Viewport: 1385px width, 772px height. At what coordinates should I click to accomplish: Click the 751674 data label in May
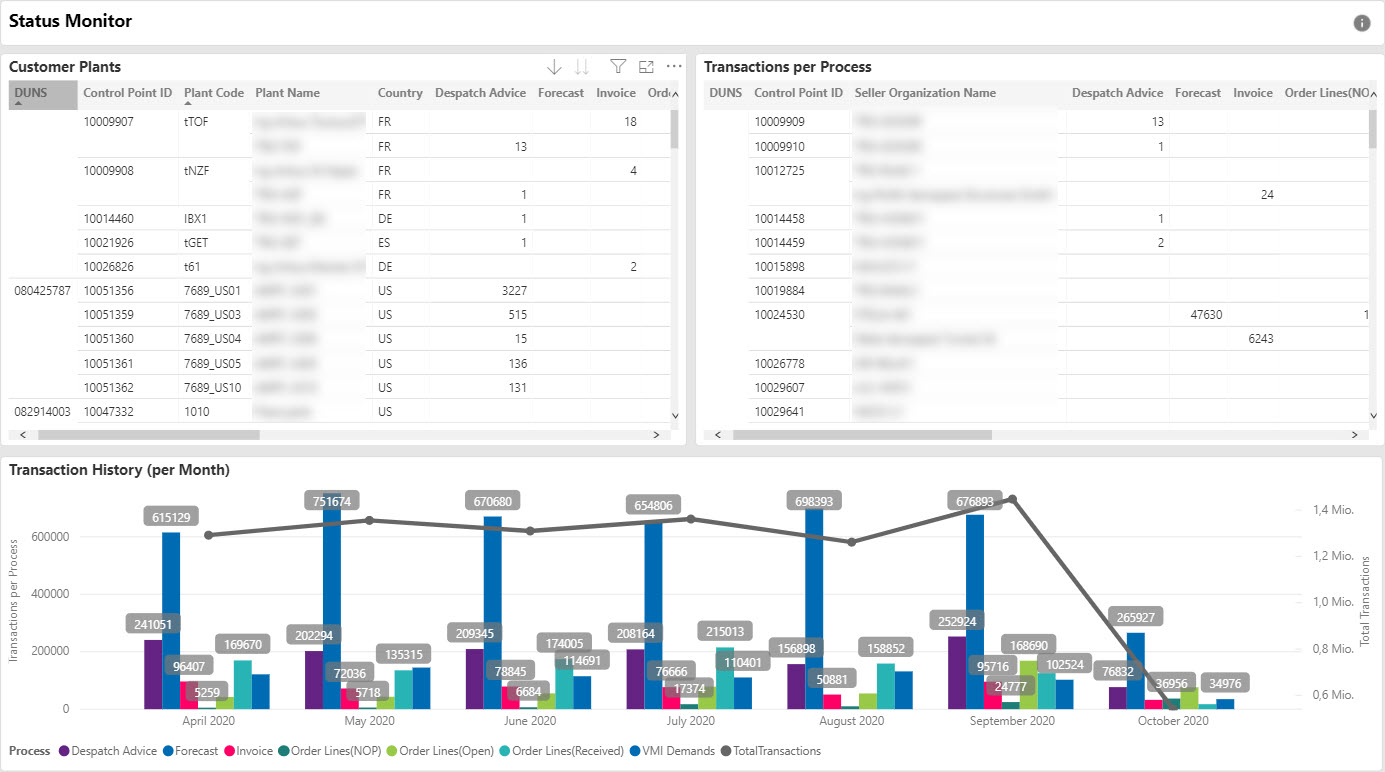[332, 501]
